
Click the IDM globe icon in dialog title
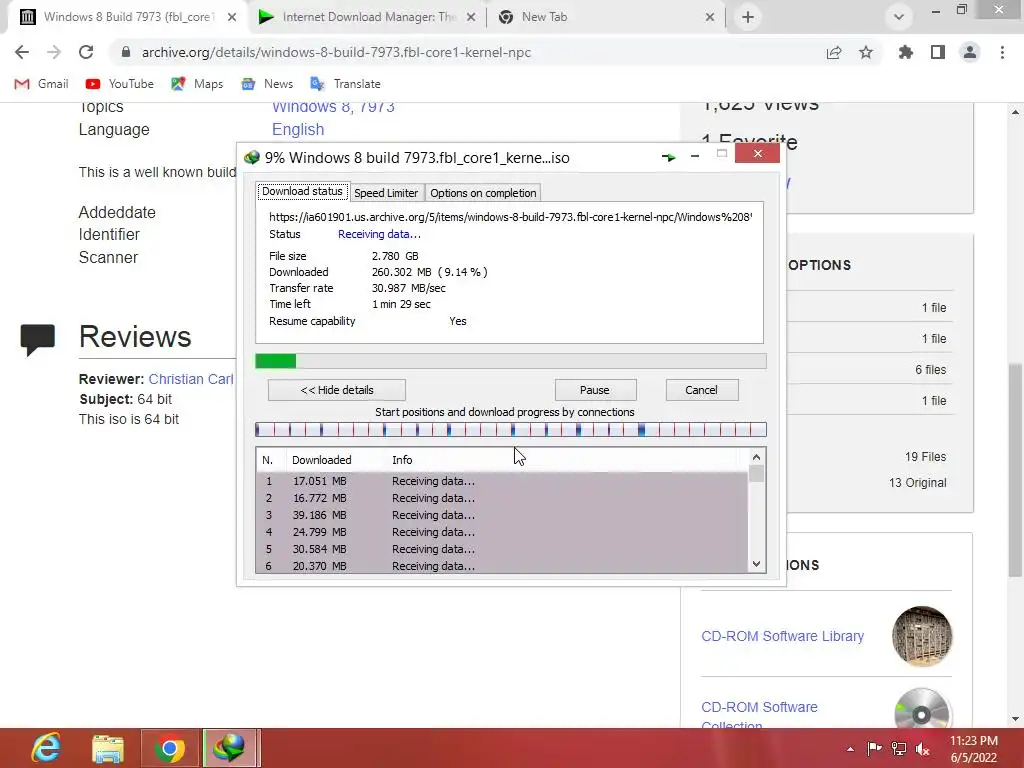(x=251, y=157)
